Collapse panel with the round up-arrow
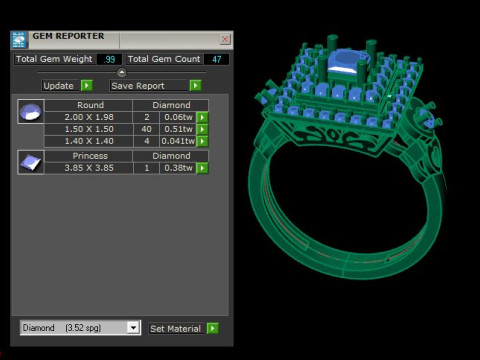This screenshot has height=360, width=480. tap(122, 72)
